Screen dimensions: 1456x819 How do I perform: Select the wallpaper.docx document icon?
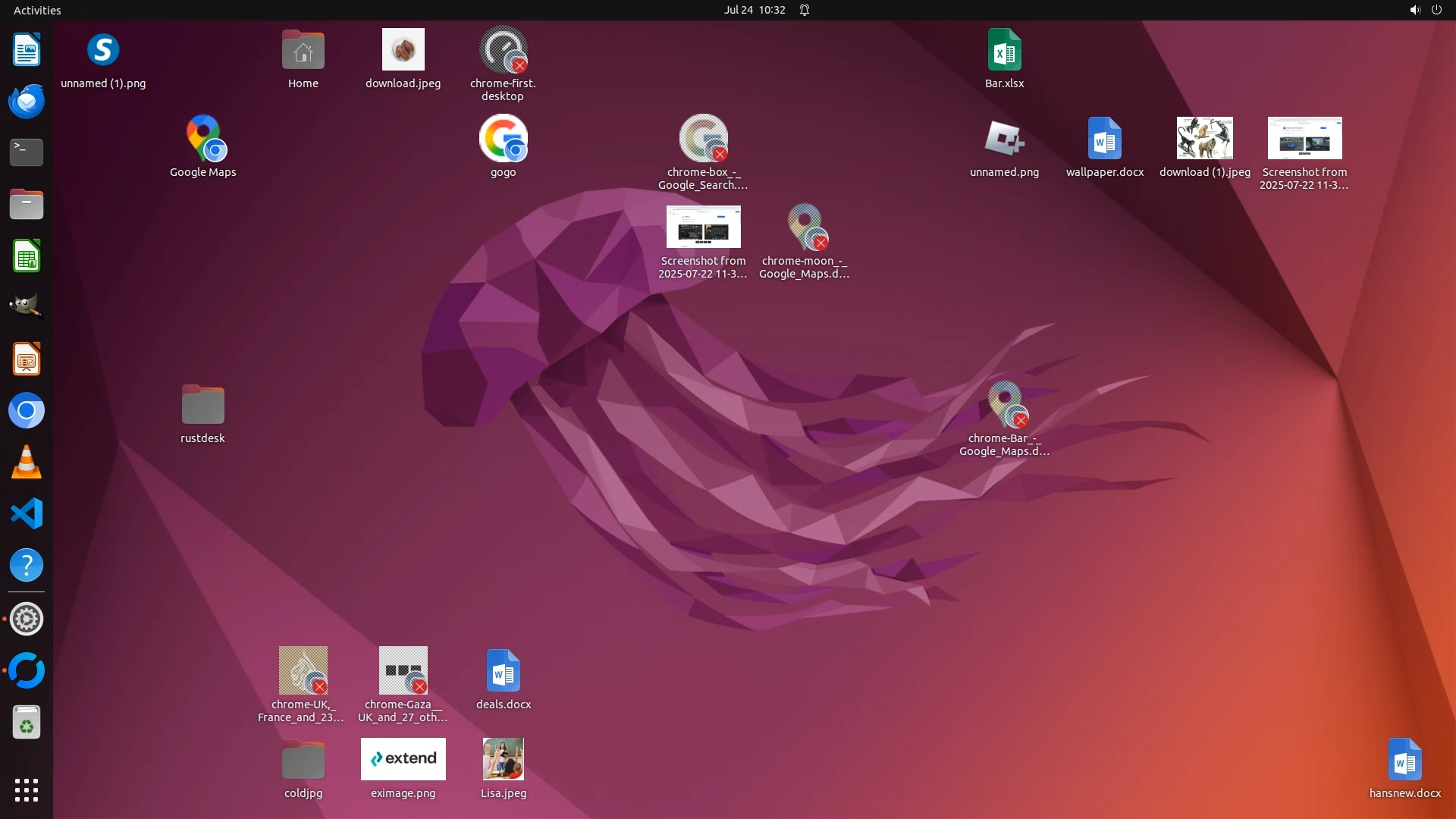click(x=1104, y=139)
